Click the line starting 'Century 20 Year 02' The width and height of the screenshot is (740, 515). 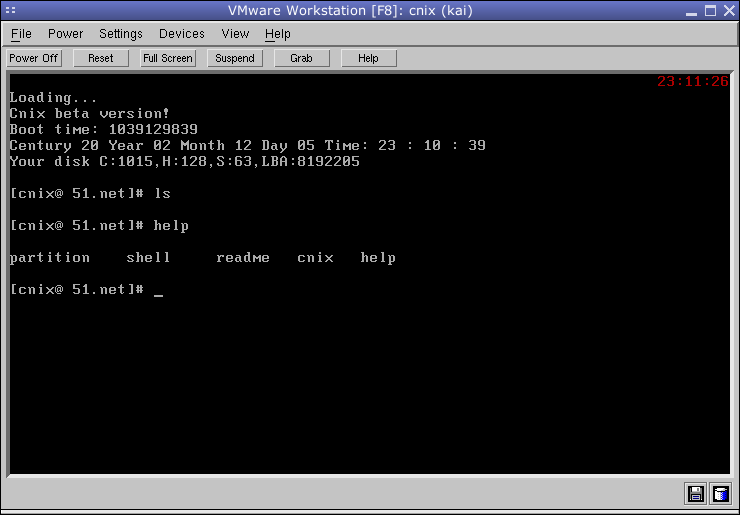tap(247, 145)
